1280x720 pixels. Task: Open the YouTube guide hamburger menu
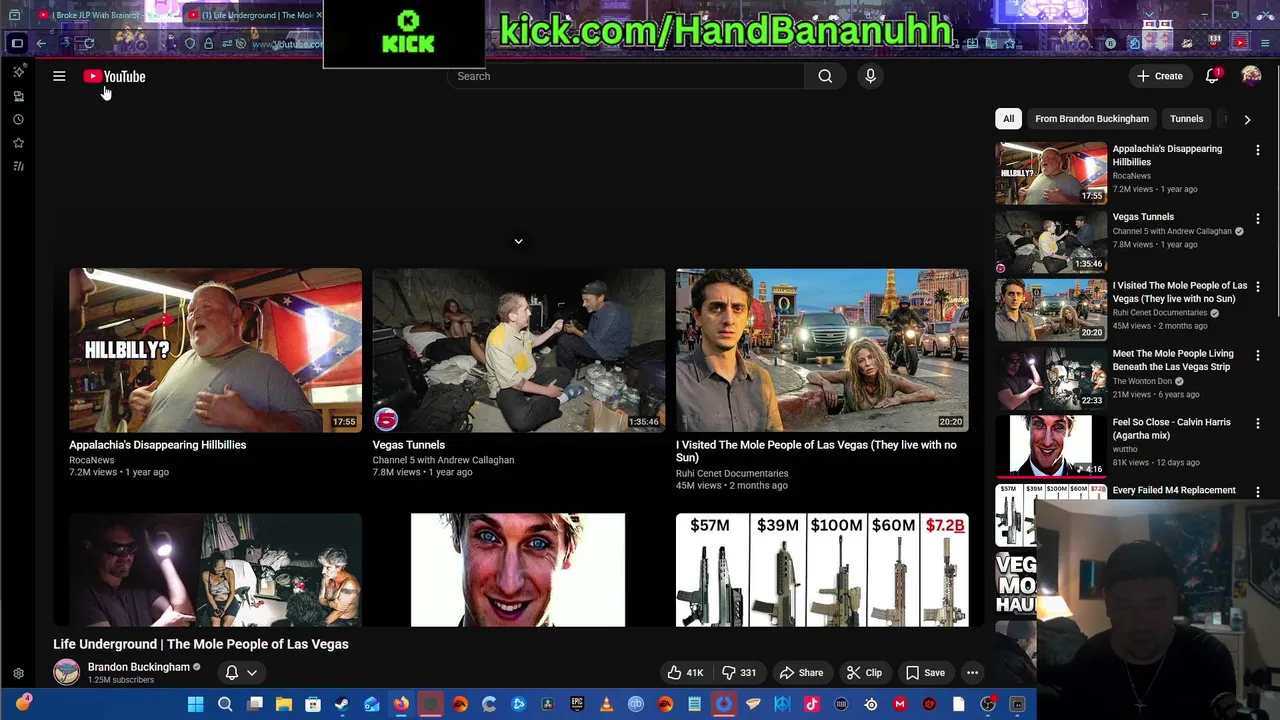[59, 76]
